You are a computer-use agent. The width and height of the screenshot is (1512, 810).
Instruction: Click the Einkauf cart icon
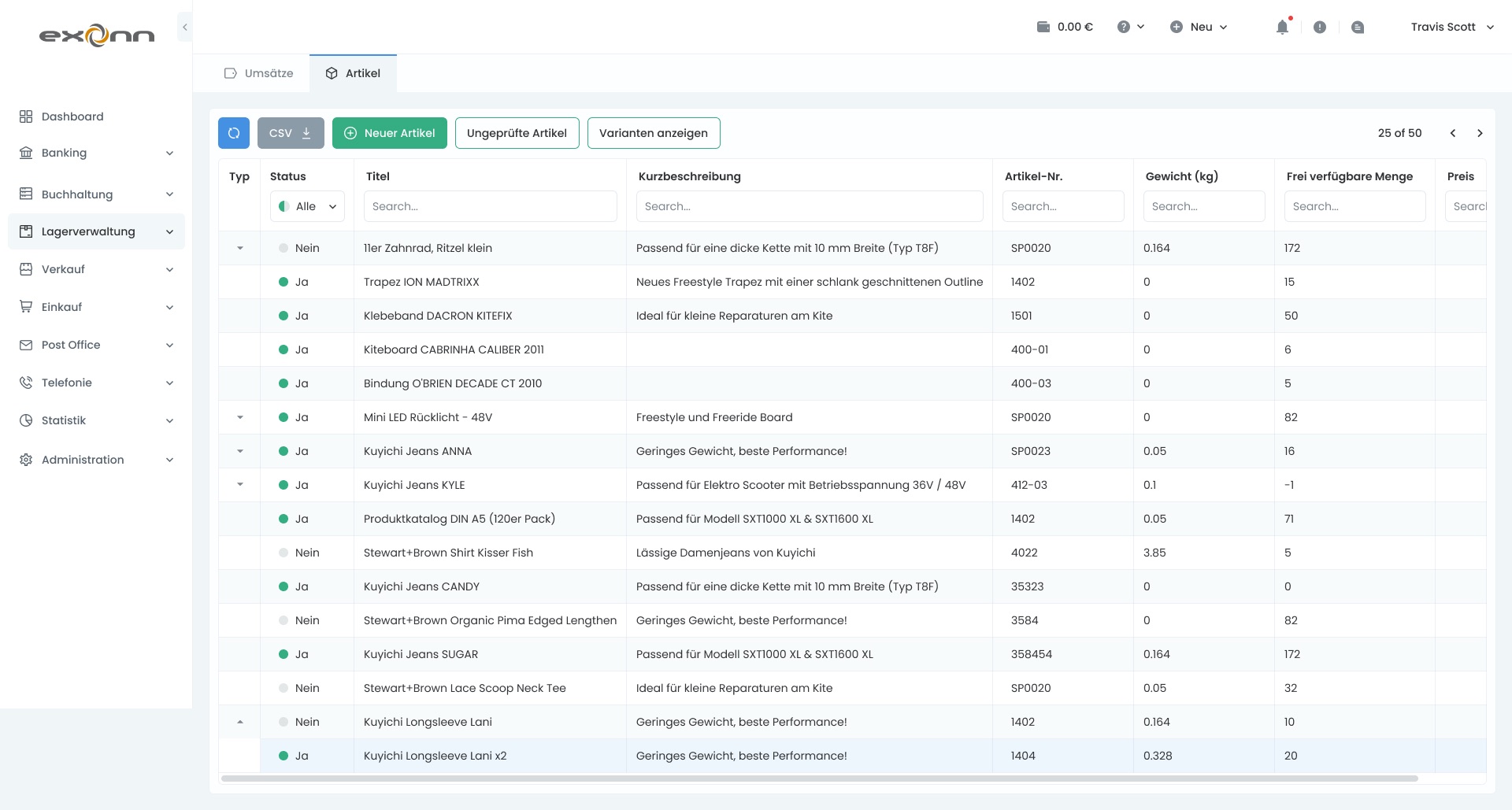click(x=26, y=307)
